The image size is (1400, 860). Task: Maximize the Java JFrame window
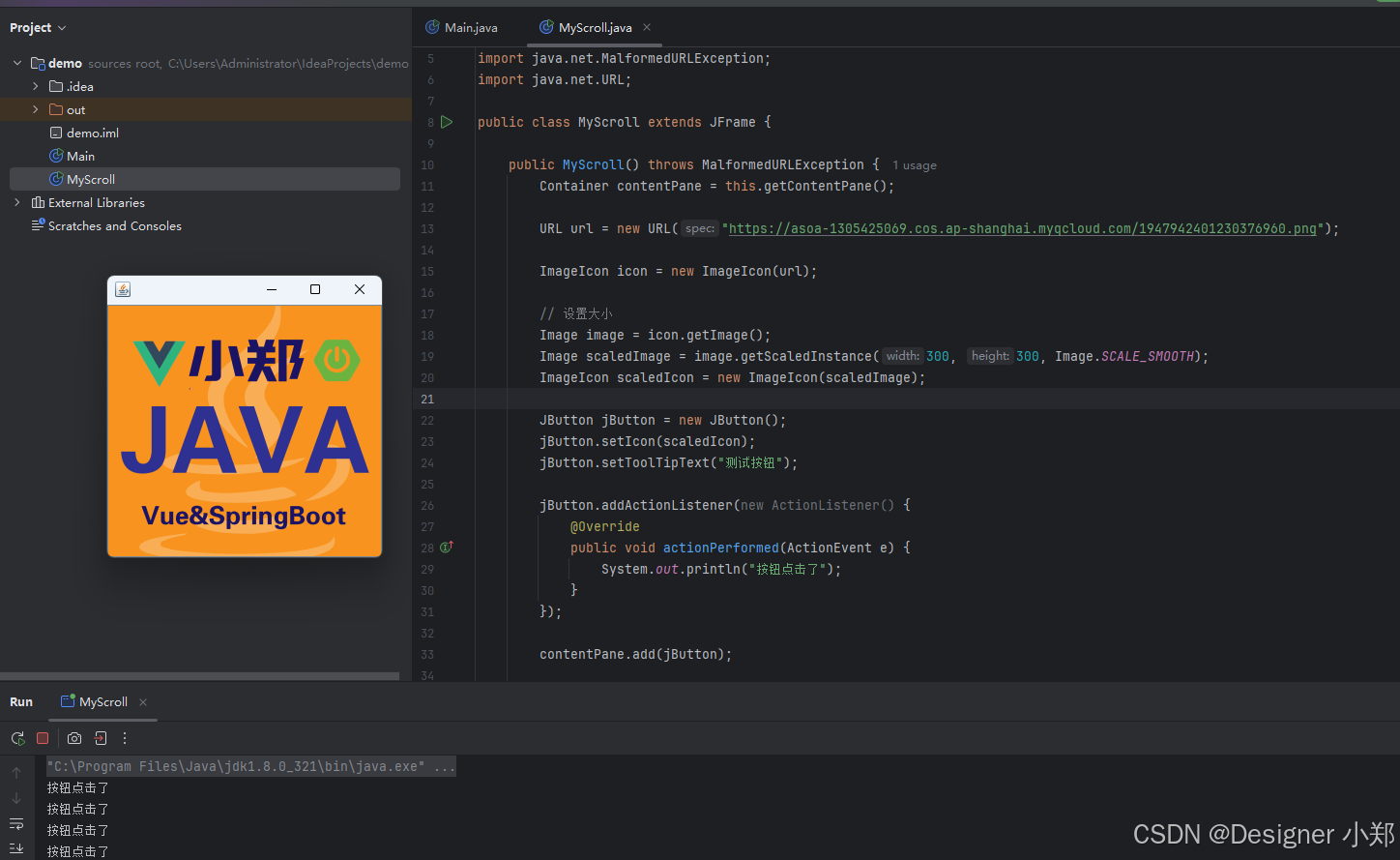pyautogui.click(x=315, y=289)
